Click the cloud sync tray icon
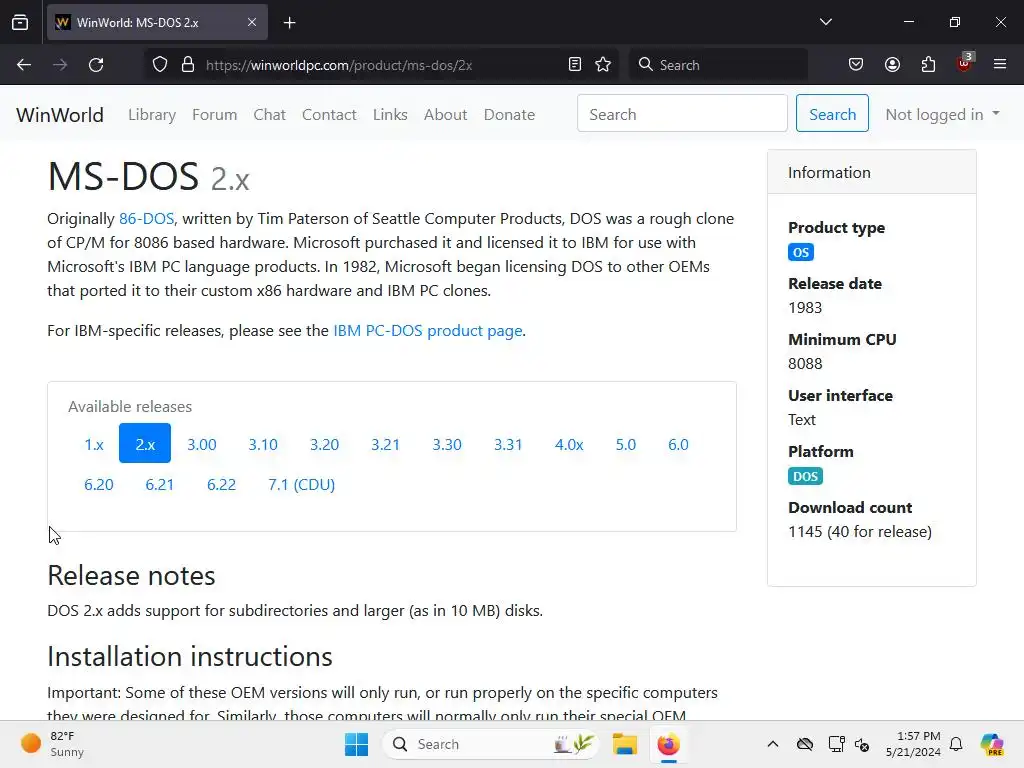The height and width of the screenshot is (768, 1024). pyautogui.click(x=805, y=744)
